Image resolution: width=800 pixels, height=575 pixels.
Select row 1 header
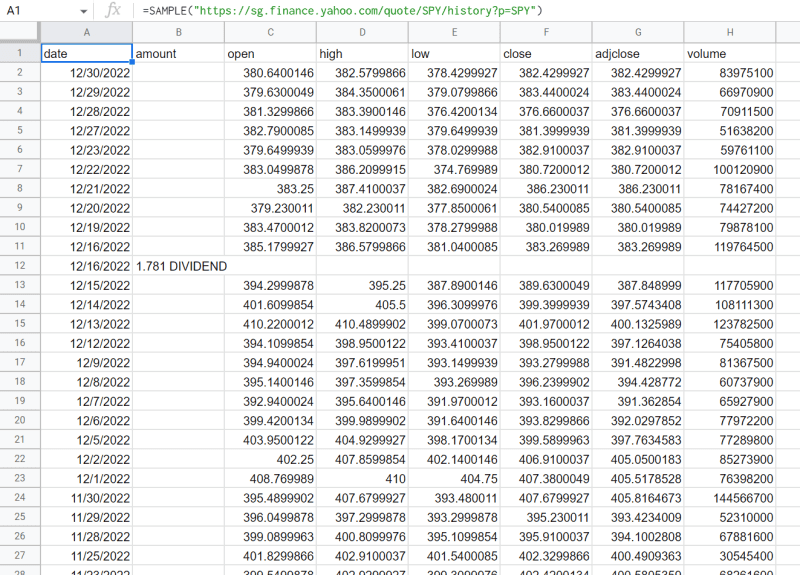coord(20,53)
